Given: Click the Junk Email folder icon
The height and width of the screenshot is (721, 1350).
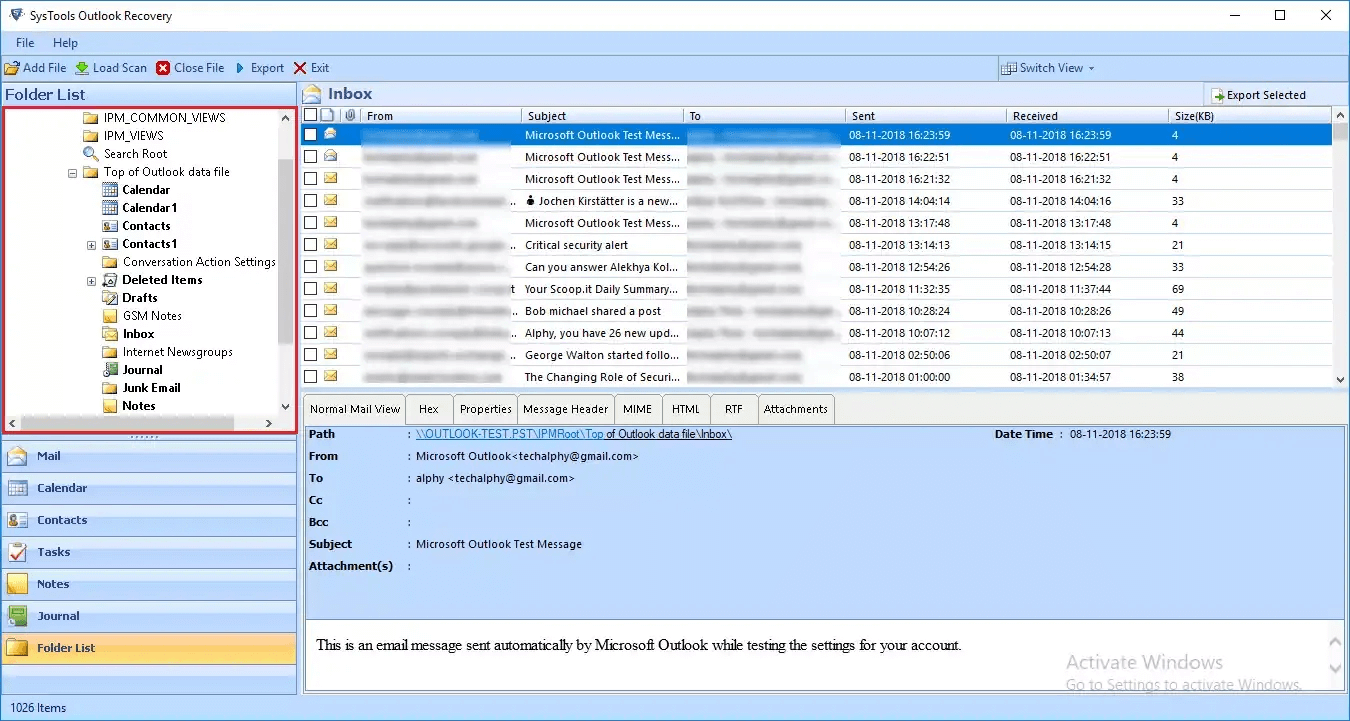Looking at the screenshot, I should click(110, 388).
